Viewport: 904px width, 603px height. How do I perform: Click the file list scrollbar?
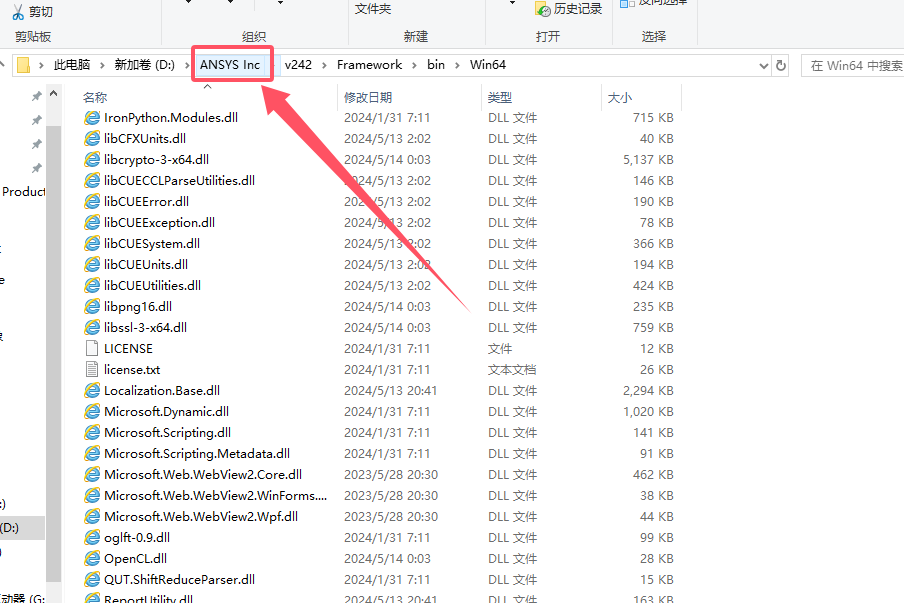pyautogui.click(x=57, y=300)
